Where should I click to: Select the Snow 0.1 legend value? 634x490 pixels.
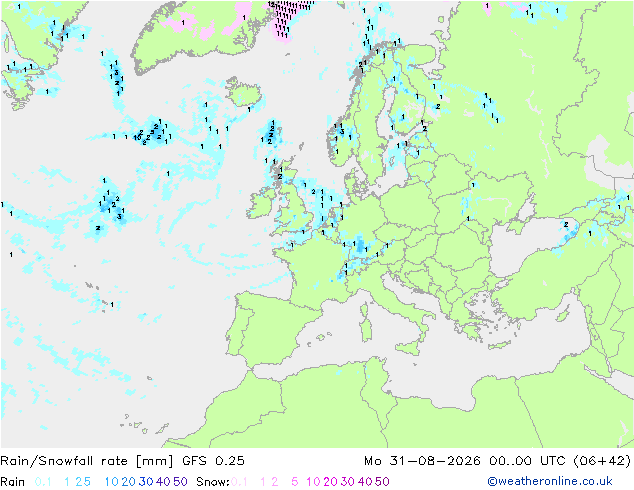[x=239, y=482]
